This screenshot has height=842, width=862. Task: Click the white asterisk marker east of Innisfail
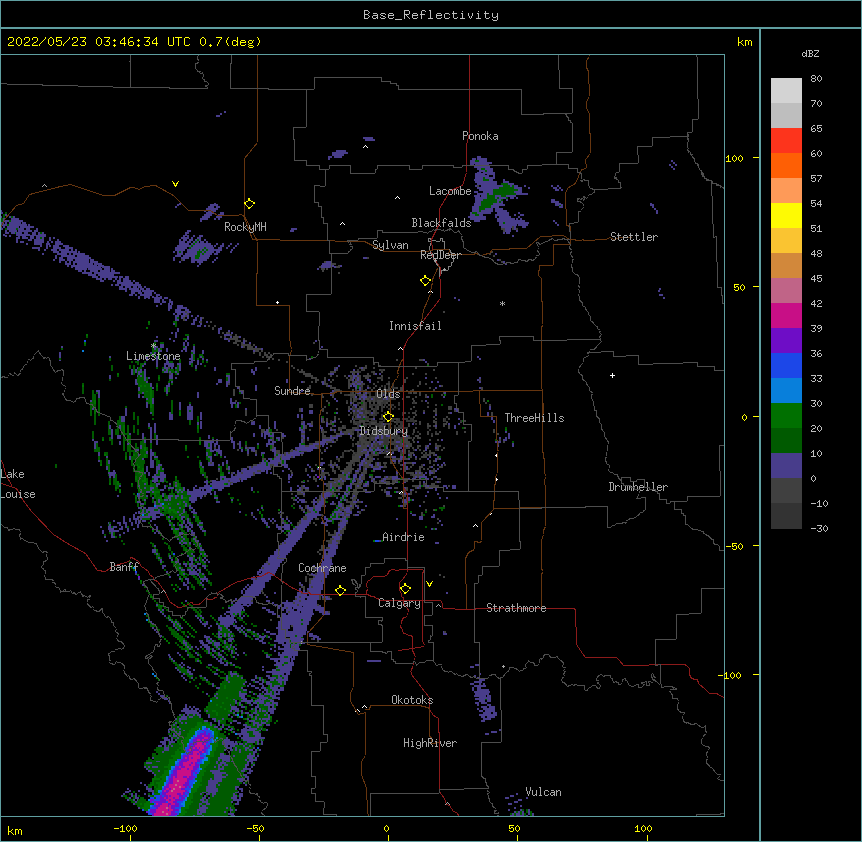point(502,303)
